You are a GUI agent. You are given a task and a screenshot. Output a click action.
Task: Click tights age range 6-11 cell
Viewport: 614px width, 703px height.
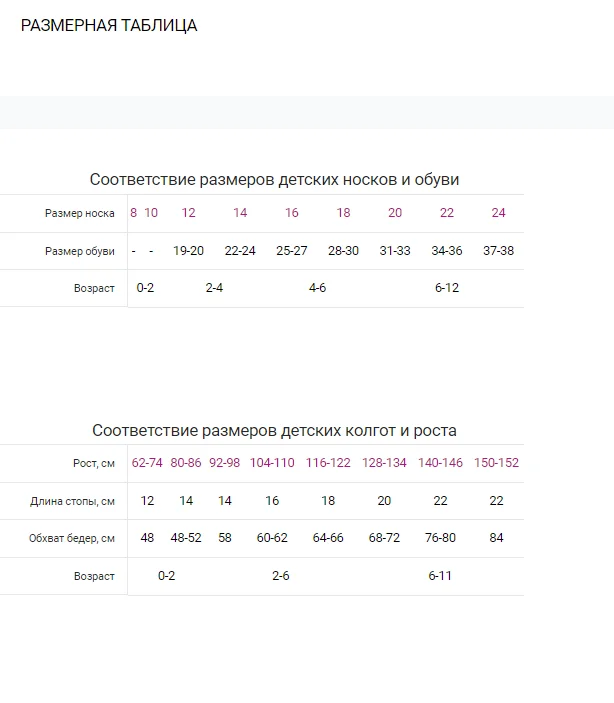[x=440, y=576]
